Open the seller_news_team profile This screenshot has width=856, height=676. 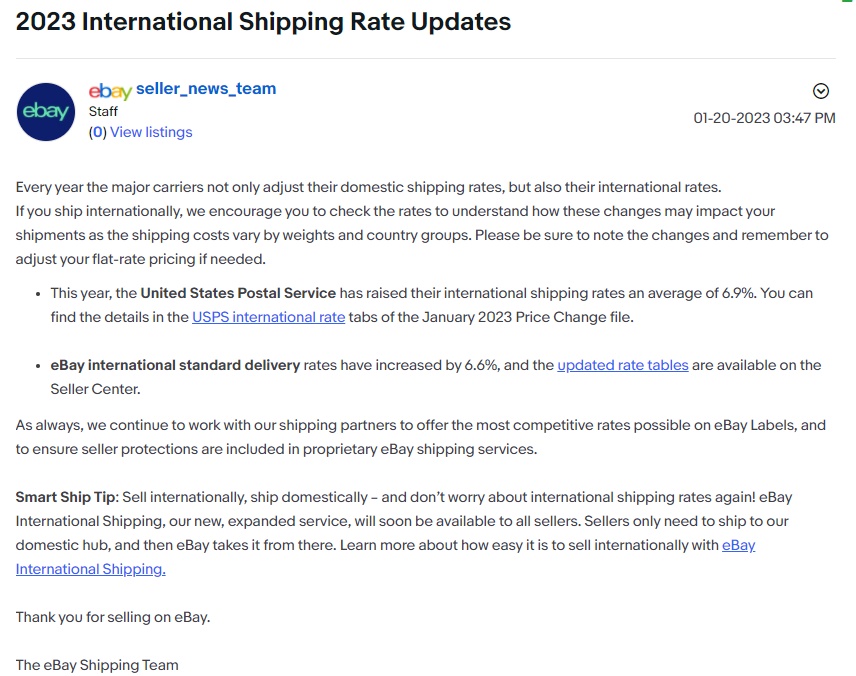pyautogui.click(x=207, y=88)
